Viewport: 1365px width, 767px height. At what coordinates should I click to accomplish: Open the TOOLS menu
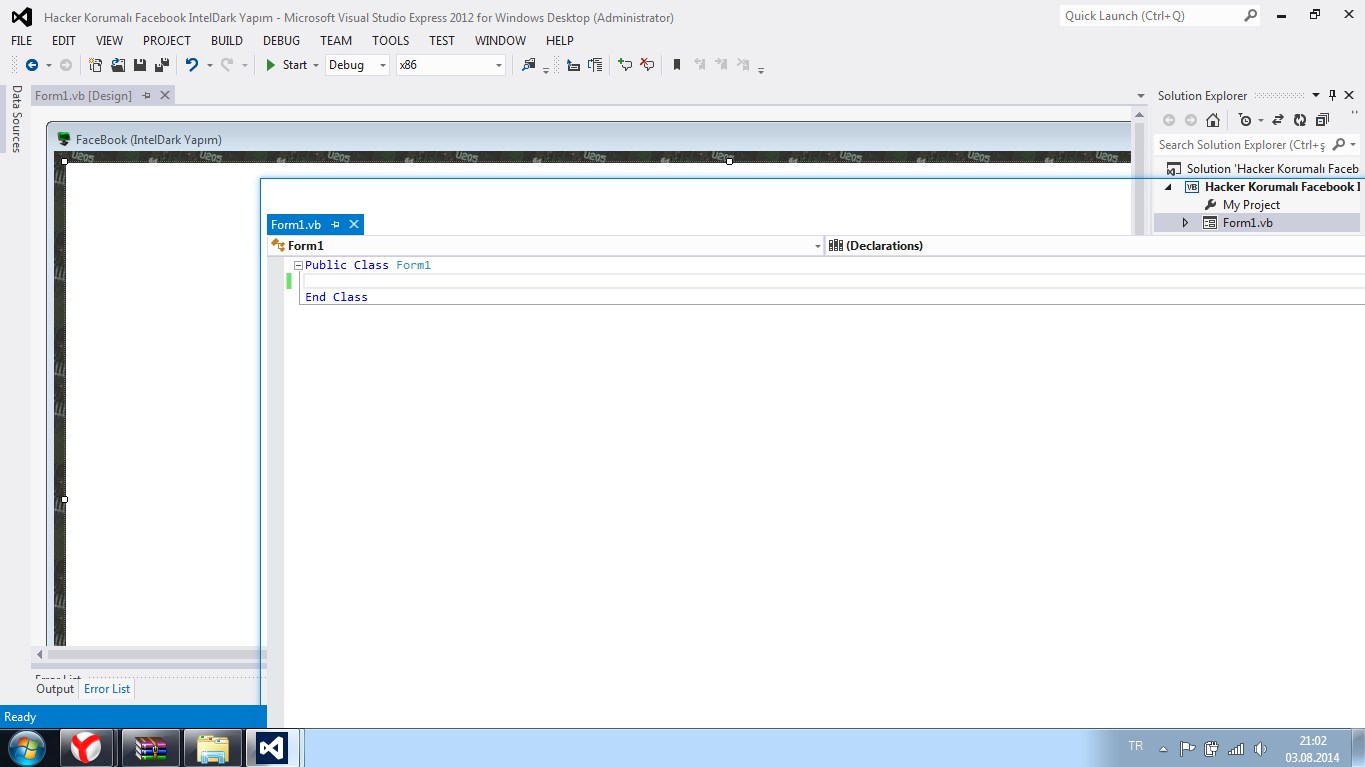[x=391, y=41]
